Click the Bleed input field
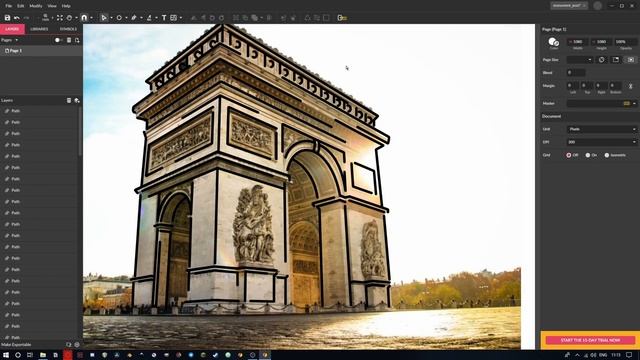The image size is (640, 360). coord(576,73)
